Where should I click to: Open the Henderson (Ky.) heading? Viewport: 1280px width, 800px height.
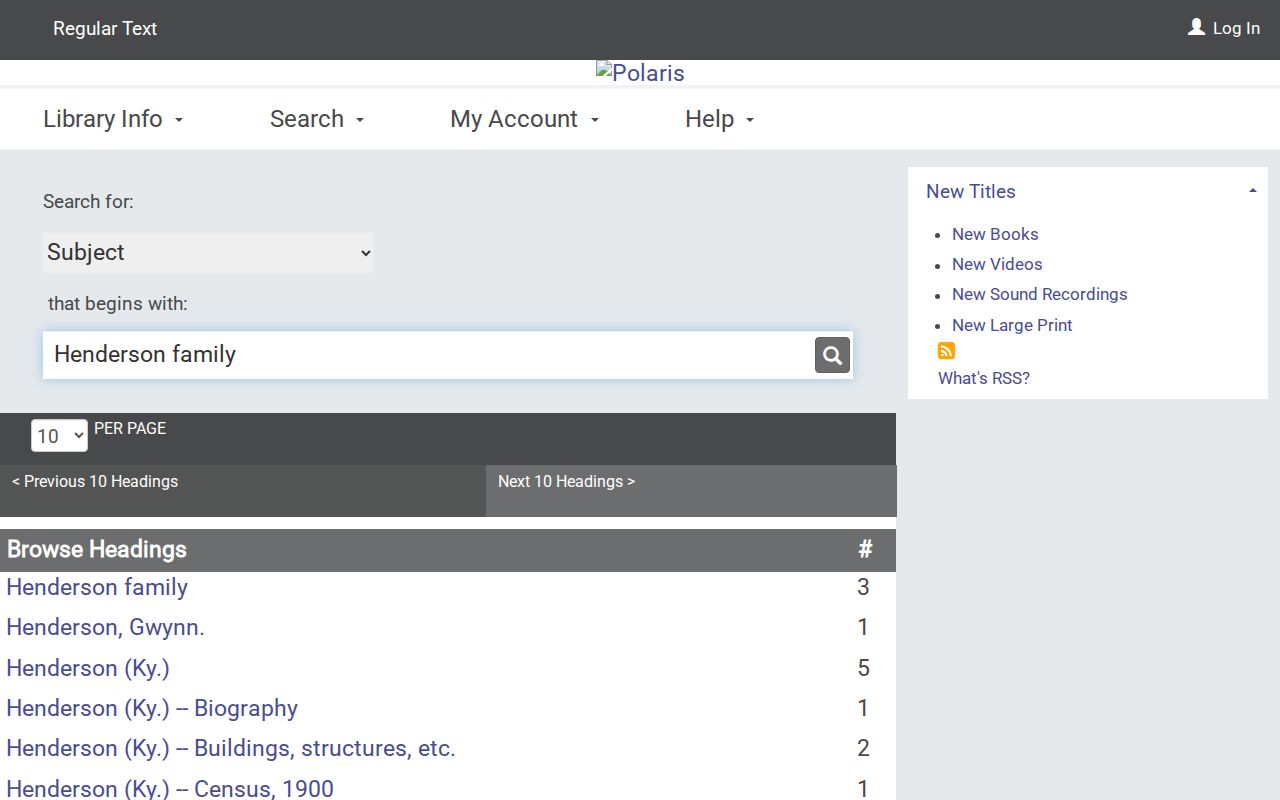tap(88, 668)
